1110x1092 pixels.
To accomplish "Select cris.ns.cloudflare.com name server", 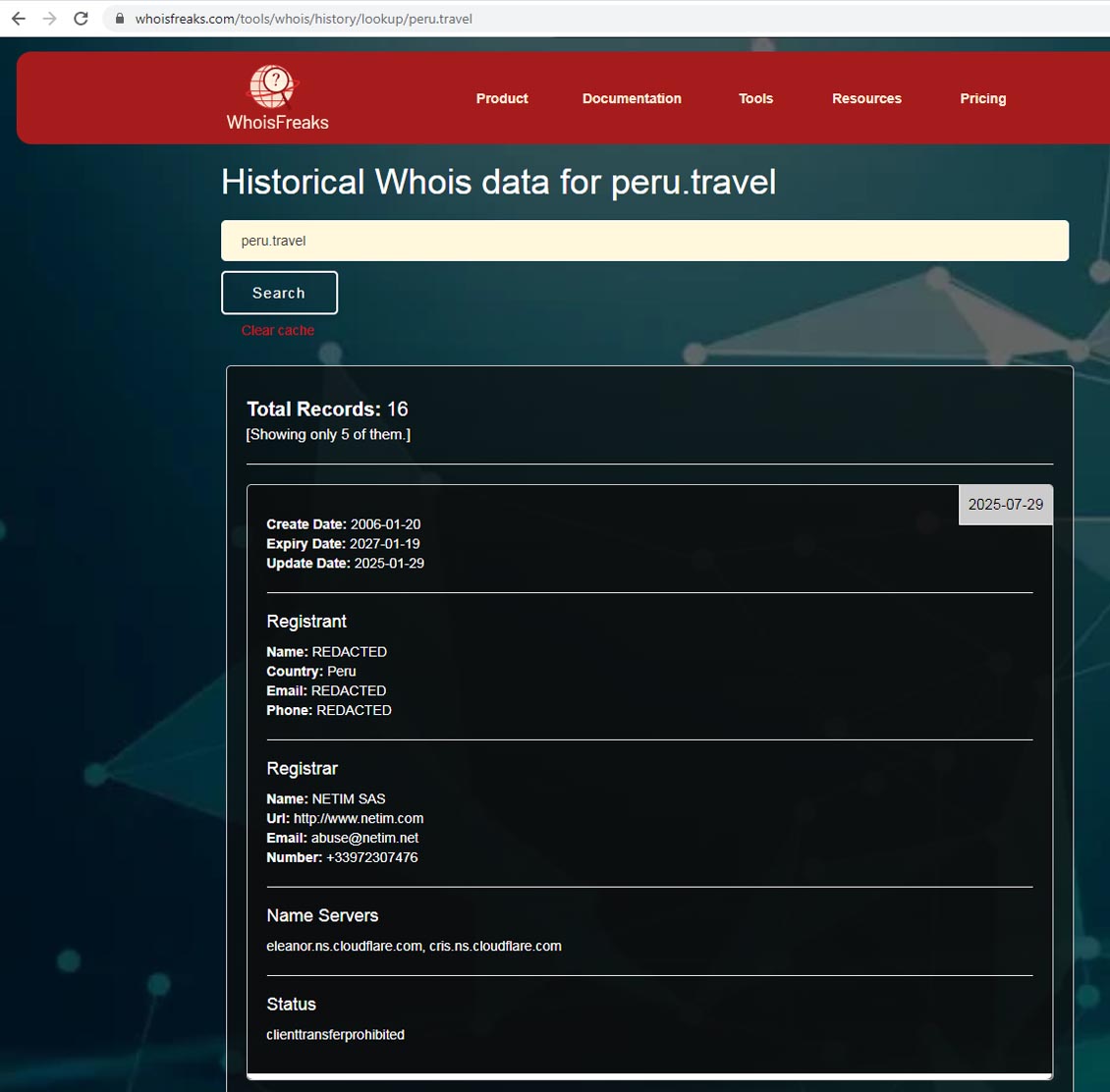I will 495,947.
